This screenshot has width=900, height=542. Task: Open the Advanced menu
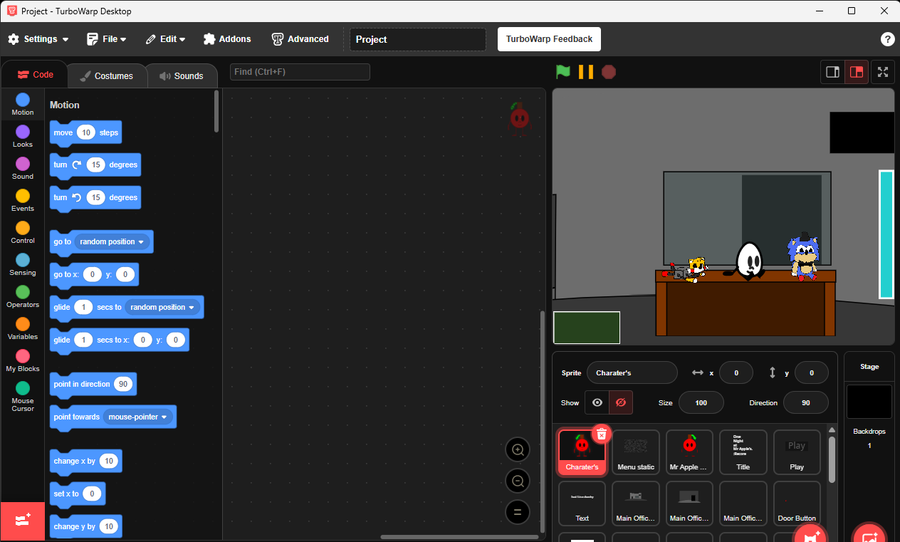click(300, 39)
